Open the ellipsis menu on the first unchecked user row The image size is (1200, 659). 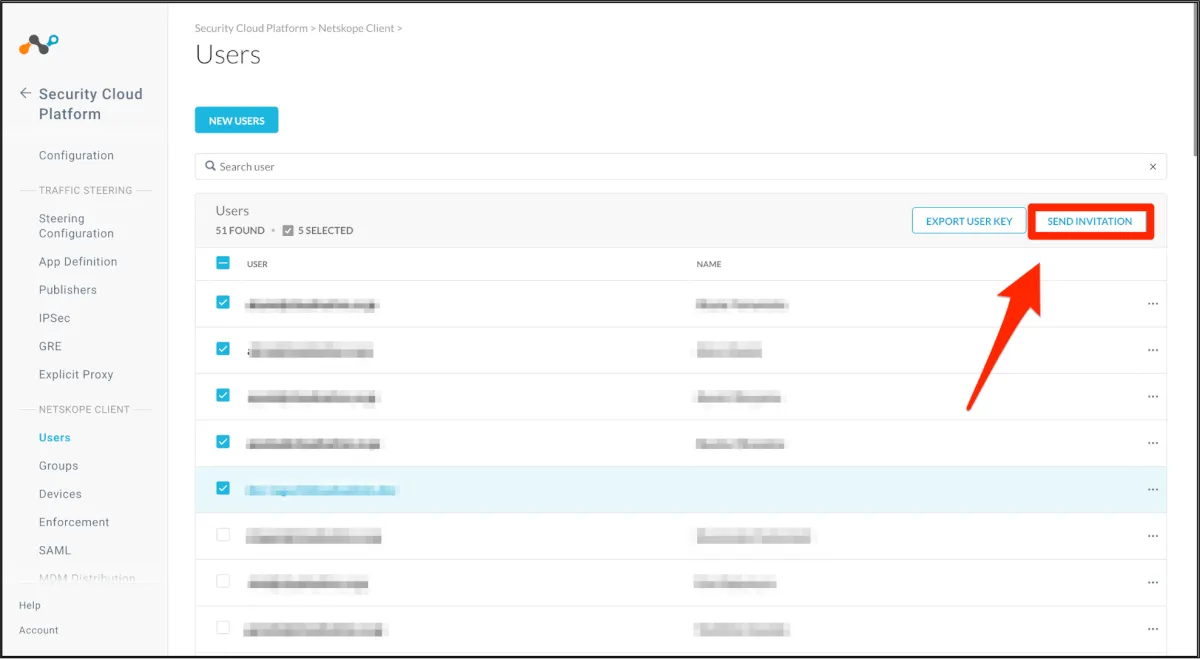[x=1153, y=536]
